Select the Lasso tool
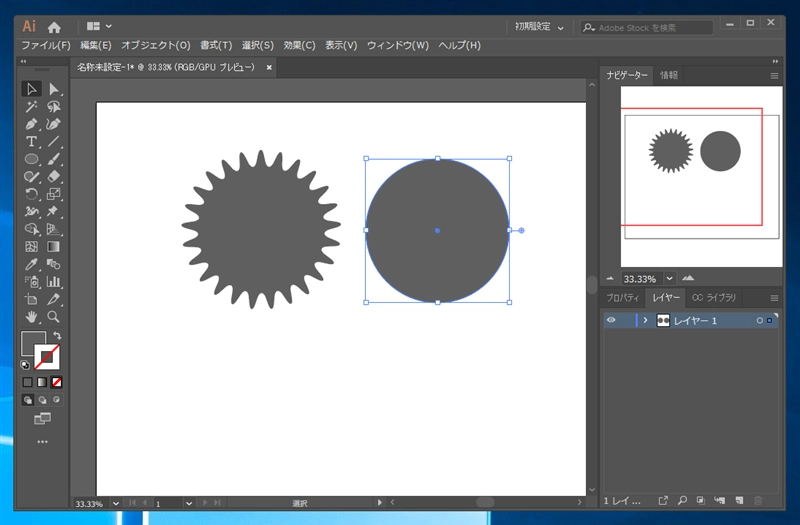 pos(54,107)
